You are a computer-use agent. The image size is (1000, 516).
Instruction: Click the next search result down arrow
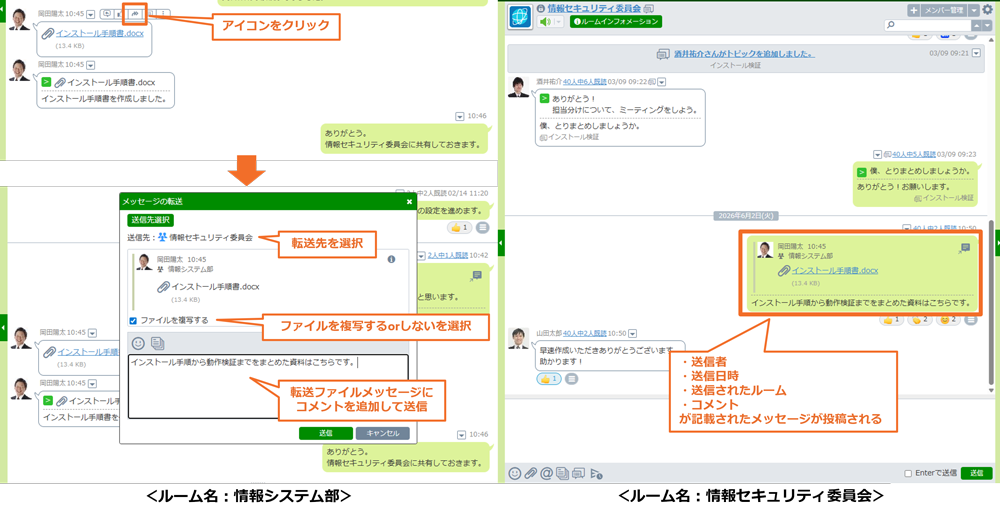click(987, 25)
